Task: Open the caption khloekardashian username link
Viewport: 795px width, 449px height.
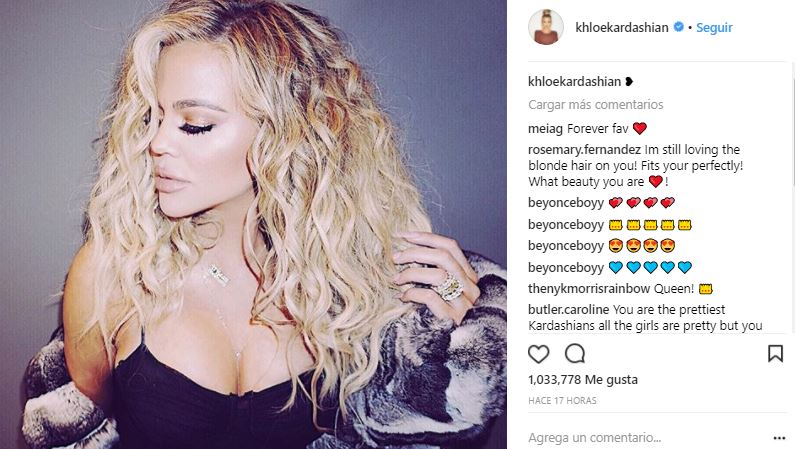Action: point(574,82)
